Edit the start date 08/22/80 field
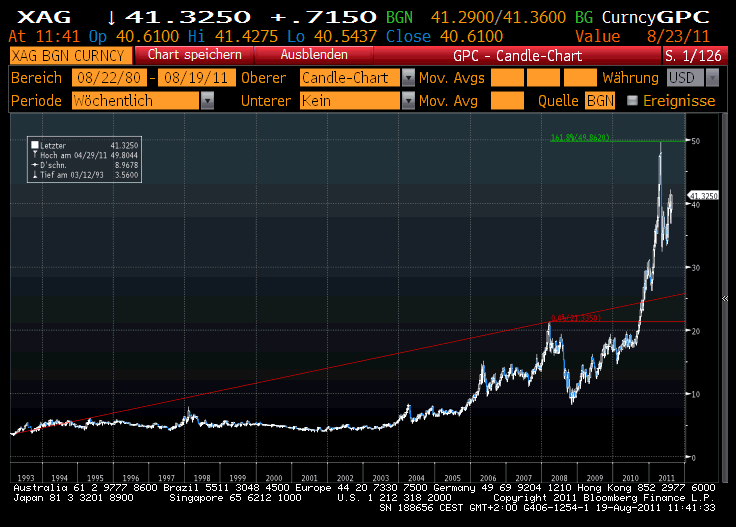 click(109, 78)
